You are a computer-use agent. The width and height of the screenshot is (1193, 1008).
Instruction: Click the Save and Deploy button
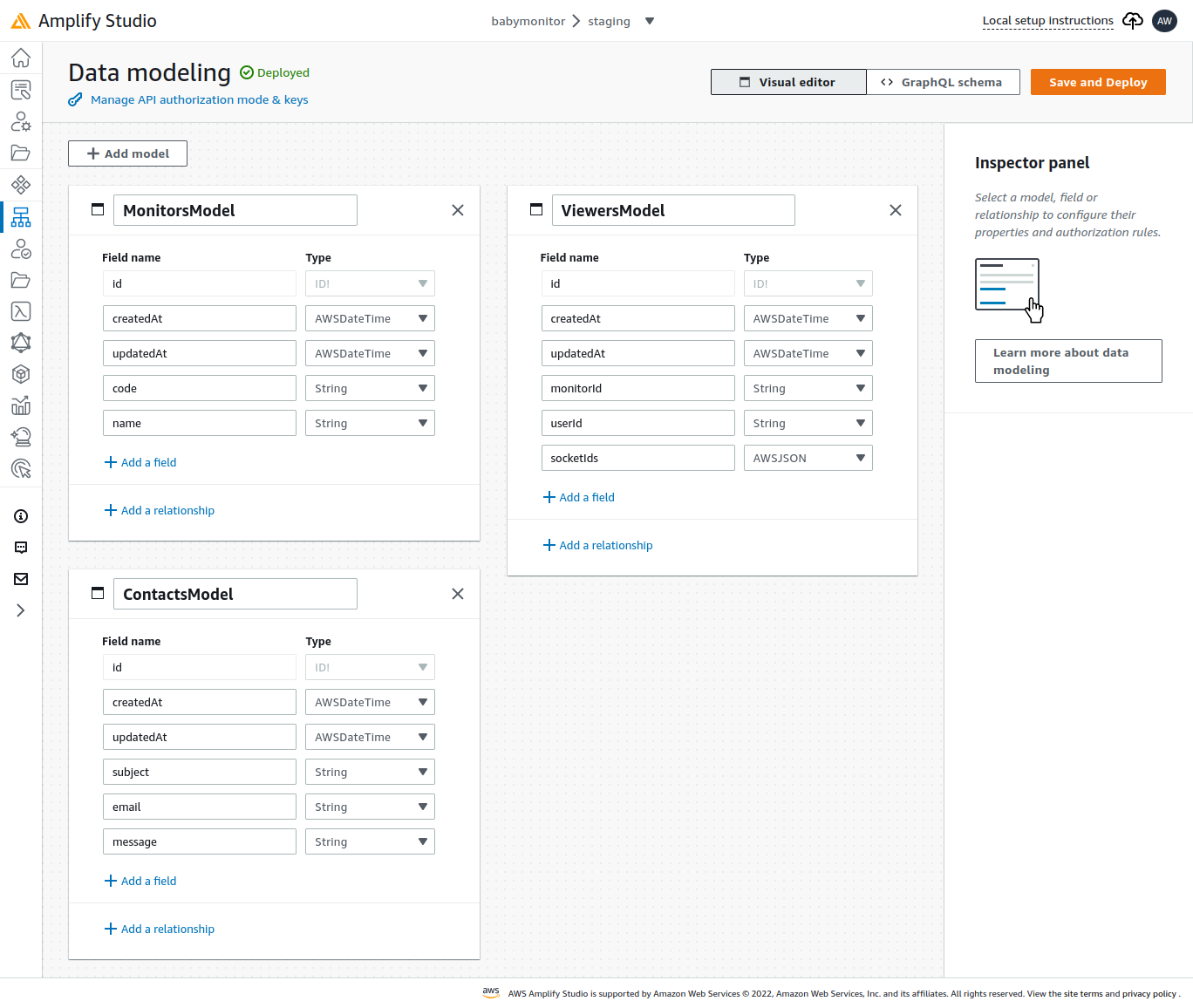coord(1098,81)
